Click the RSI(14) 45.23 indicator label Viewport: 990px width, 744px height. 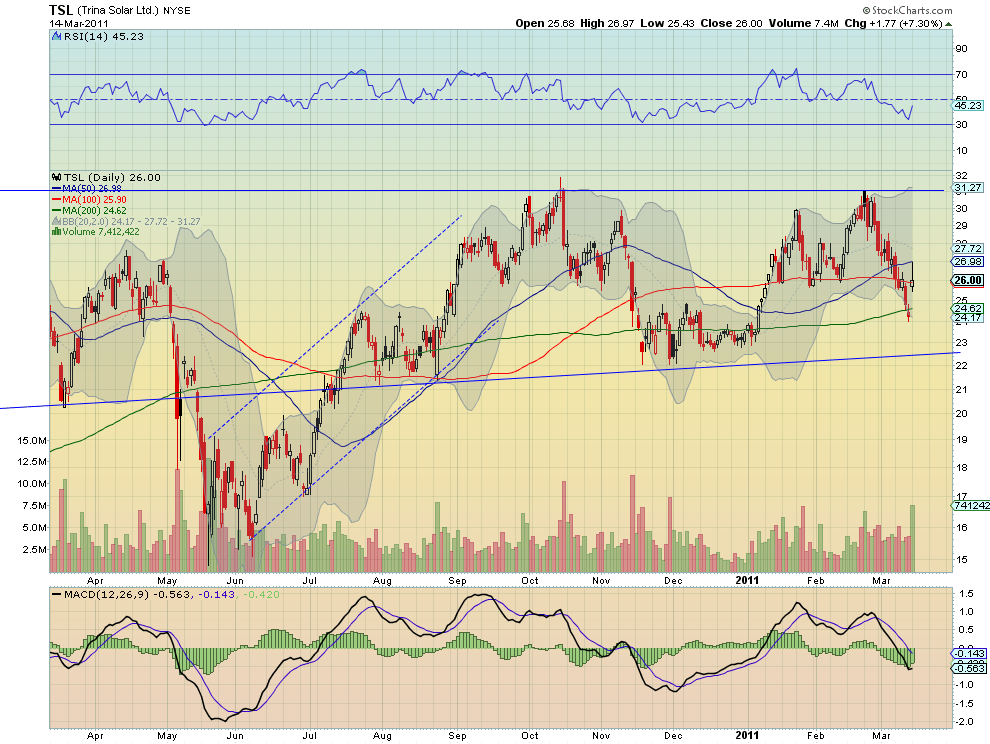coord(104,37)
